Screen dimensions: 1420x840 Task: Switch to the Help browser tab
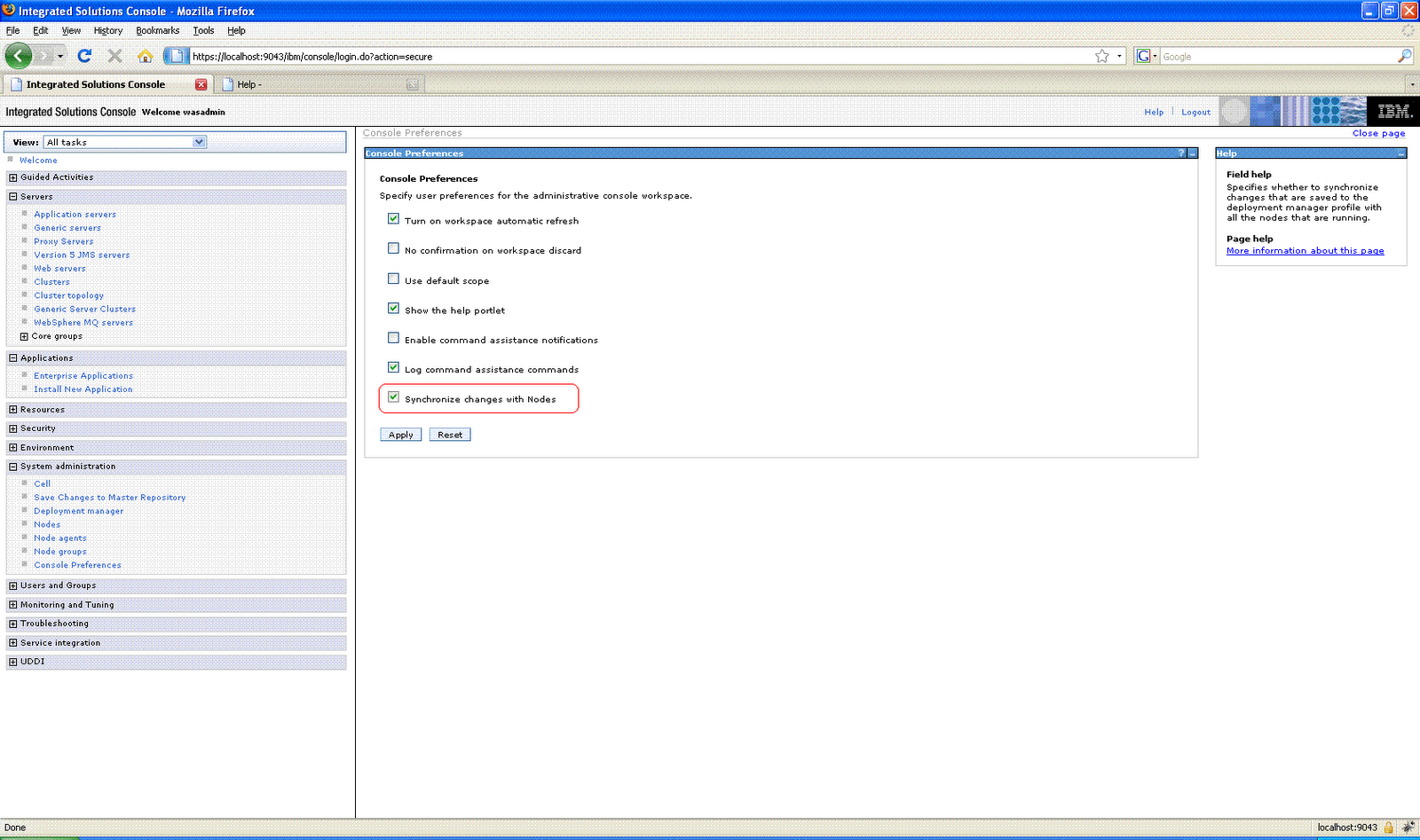[x=319, y=84]
